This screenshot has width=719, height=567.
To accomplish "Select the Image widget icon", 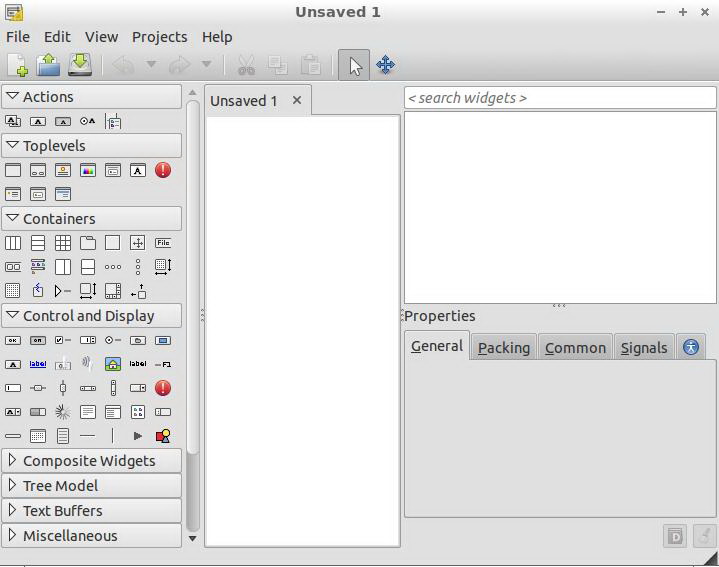I will tap(113, 364).
